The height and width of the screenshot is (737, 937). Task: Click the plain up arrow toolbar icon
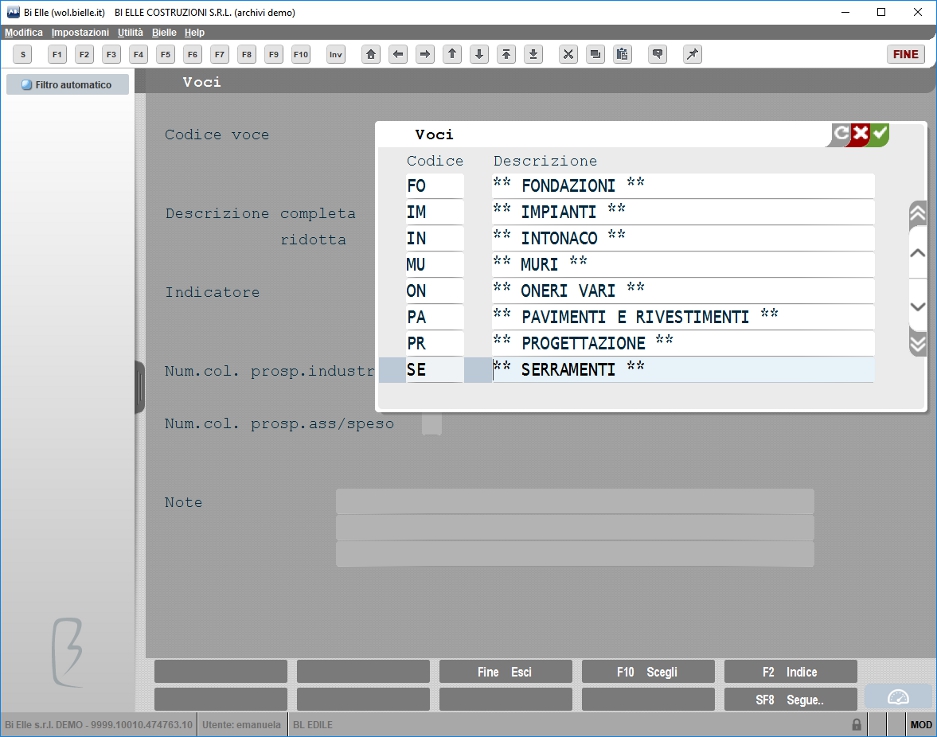(452, 54)
